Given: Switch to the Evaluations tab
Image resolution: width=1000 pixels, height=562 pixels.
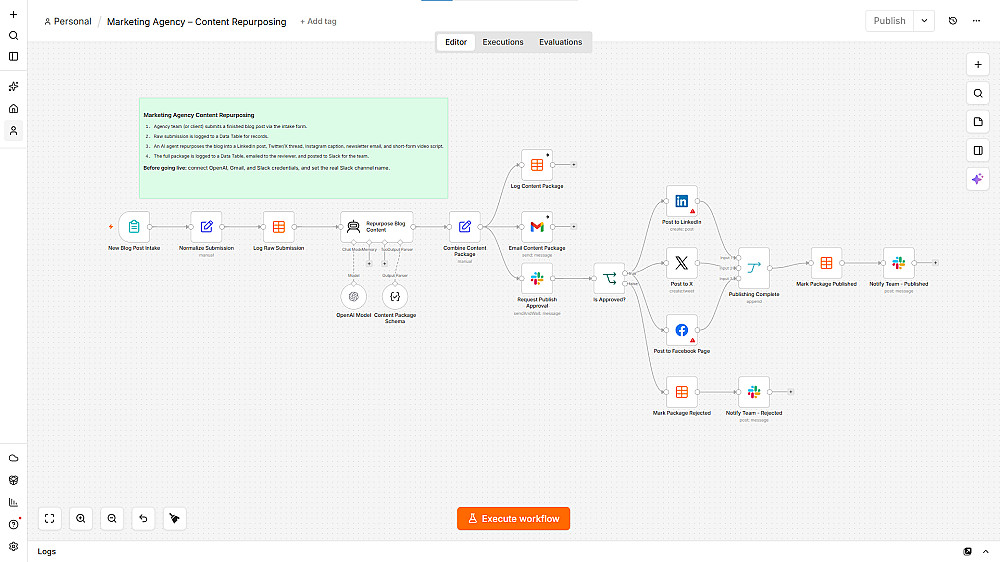Looking at the screenshot, I should point(561,42).
